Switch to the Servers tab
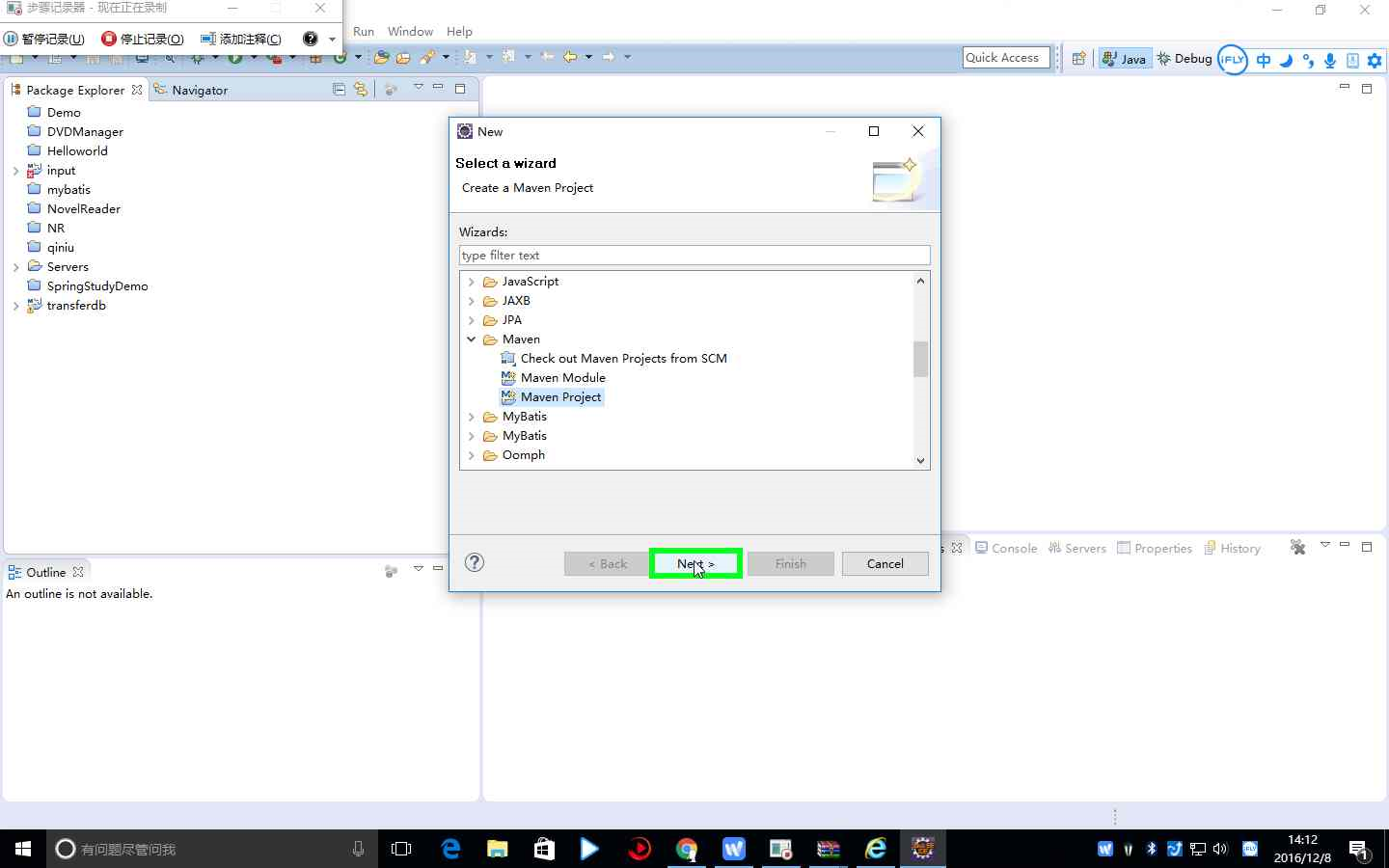The image size is (1389, 868). (1077, 548)
